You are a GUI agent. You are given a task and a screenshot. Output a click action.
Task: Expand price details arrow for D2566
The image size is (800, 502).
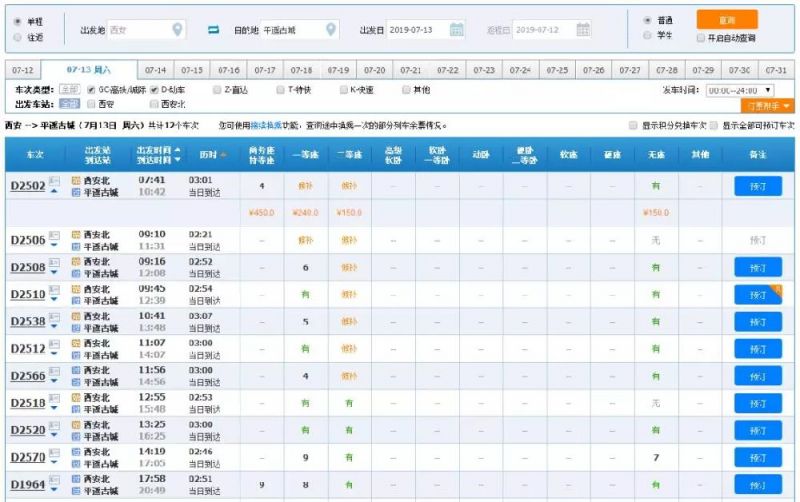tap(54, 381)
